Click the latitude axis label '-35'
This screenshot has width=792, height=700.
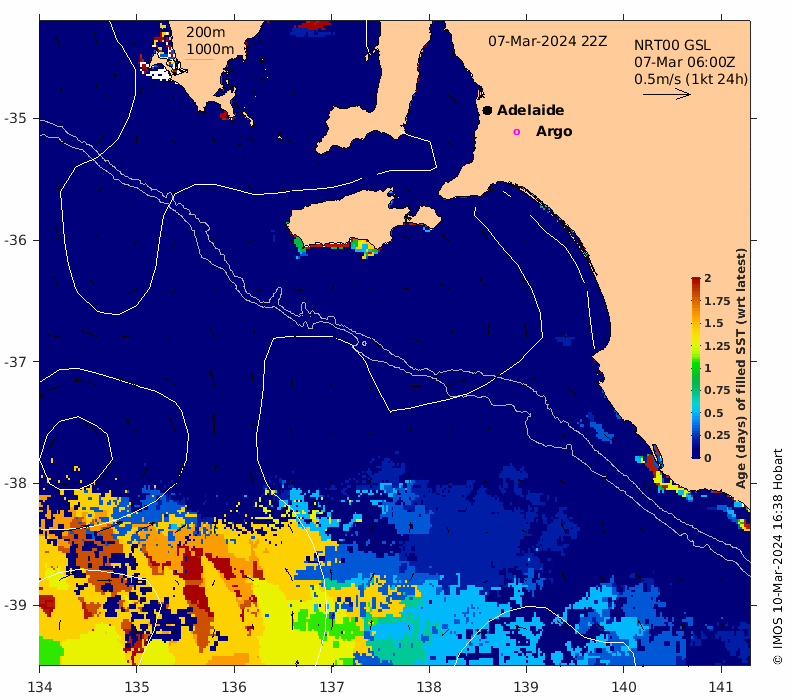pos(16,118)
